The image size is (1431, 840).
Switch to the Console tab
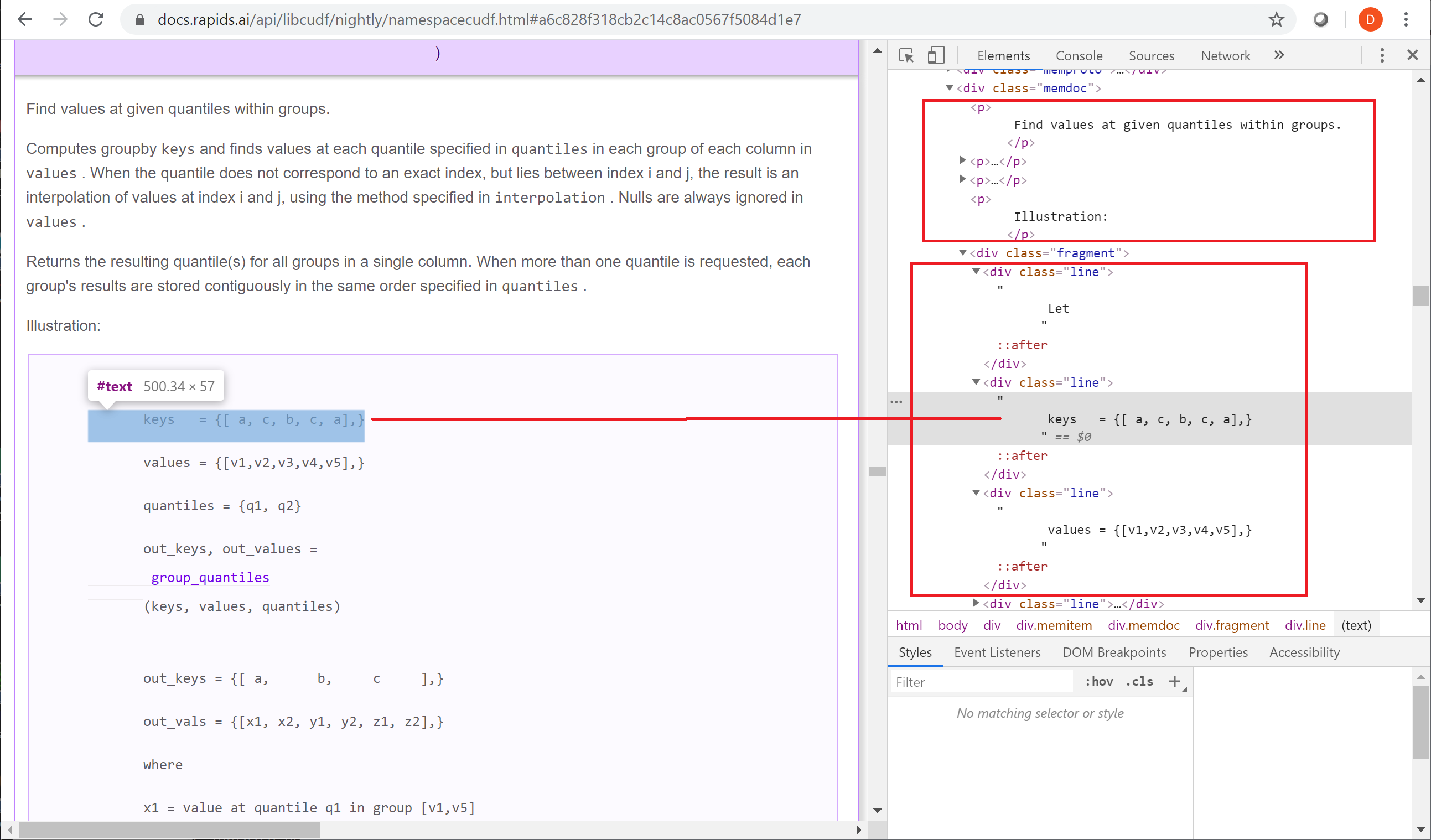[1079, 55]
